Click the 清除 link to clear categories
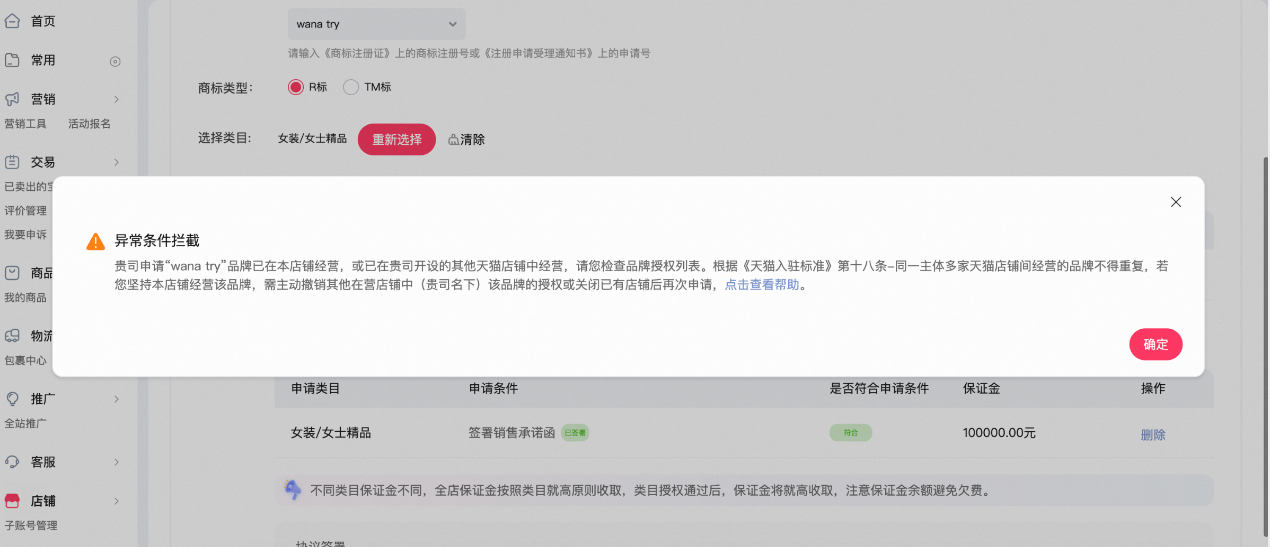1270x547 pixels. pyautogui.click(x=473, y=140)
